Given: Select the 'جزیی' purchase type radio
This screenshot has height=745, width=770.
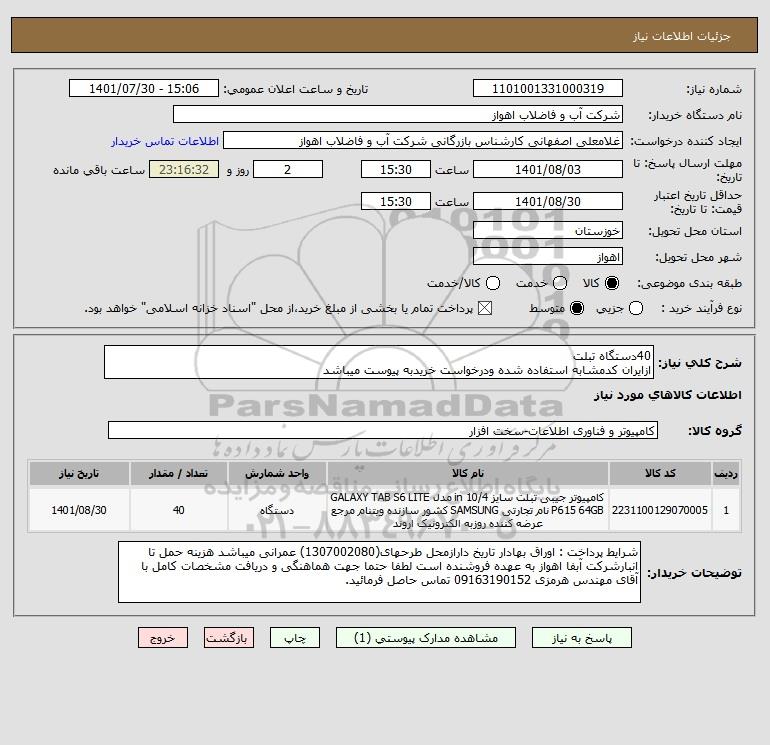Looking at the screenshot, I should click(636, 308).
